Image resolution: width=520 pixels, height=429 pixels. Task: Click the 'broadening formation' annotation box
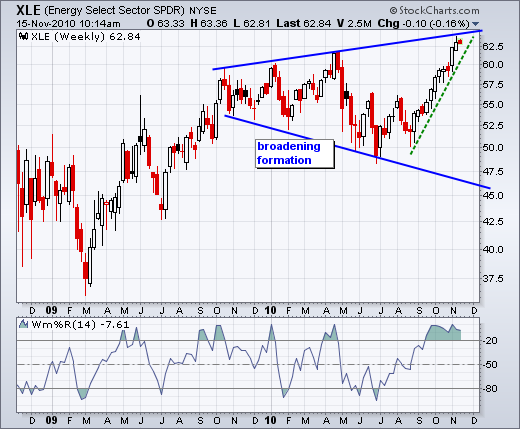click(x=295, y=154)
